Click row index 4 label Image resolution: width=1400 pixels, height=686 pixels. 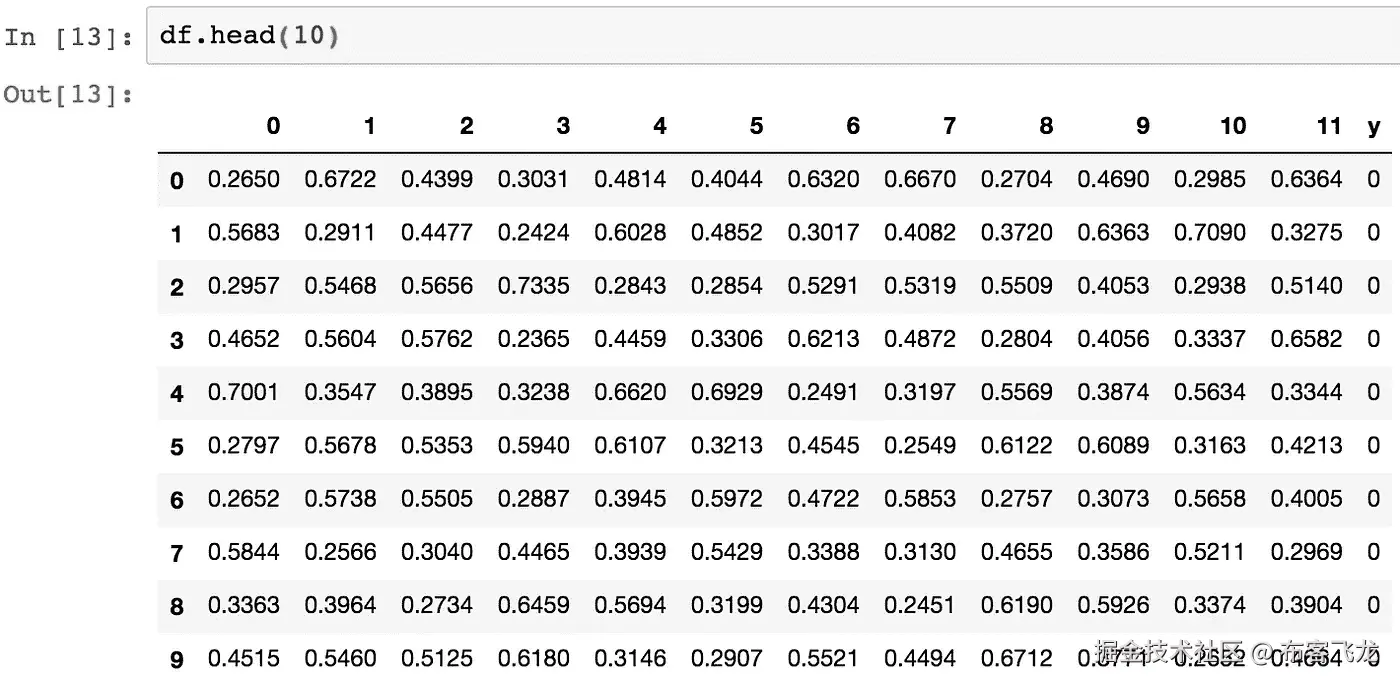click(177, 393)
